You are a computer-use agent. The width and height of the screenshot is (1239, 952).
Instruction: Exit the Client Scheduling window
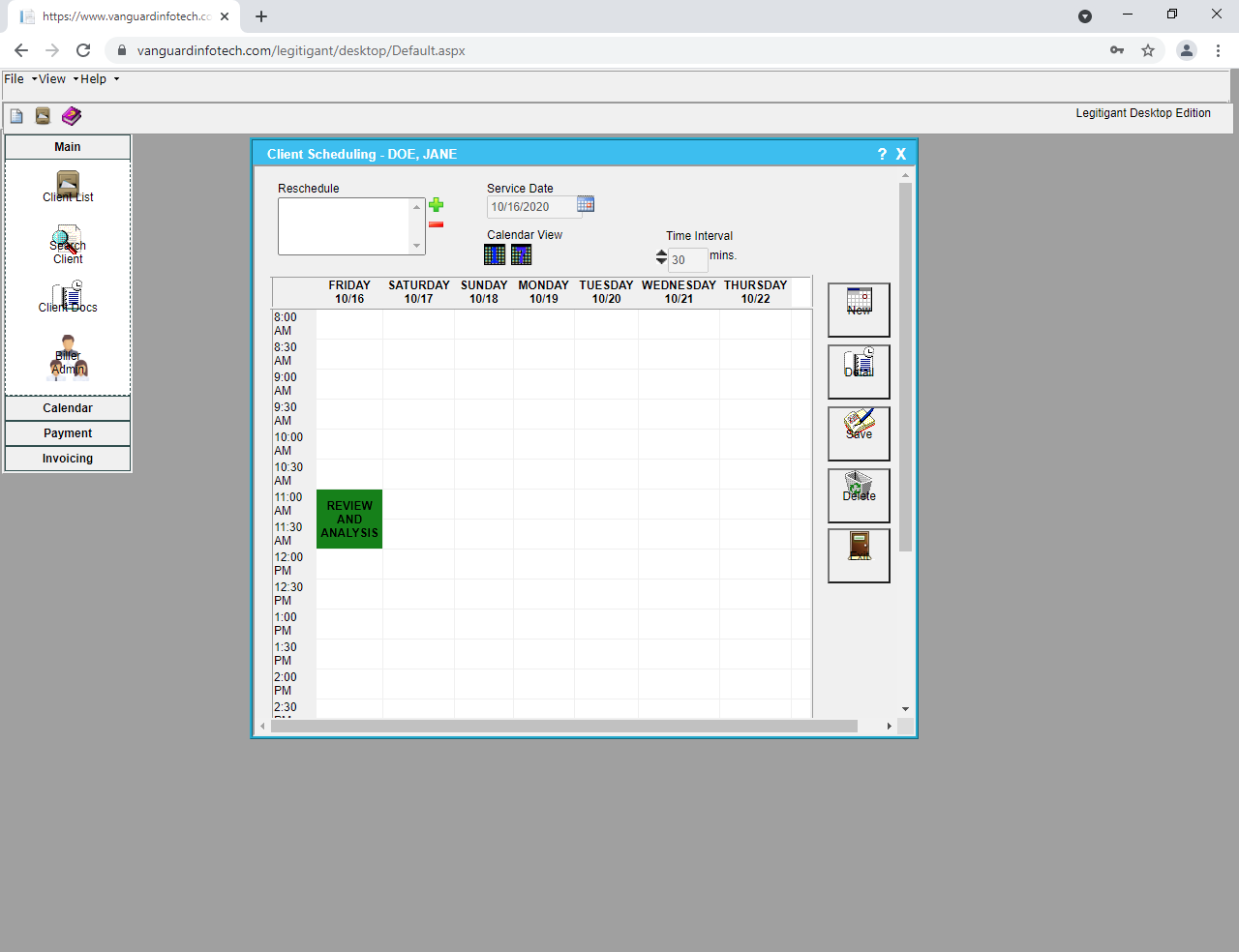pyautogui.click(x=858, y=555)
